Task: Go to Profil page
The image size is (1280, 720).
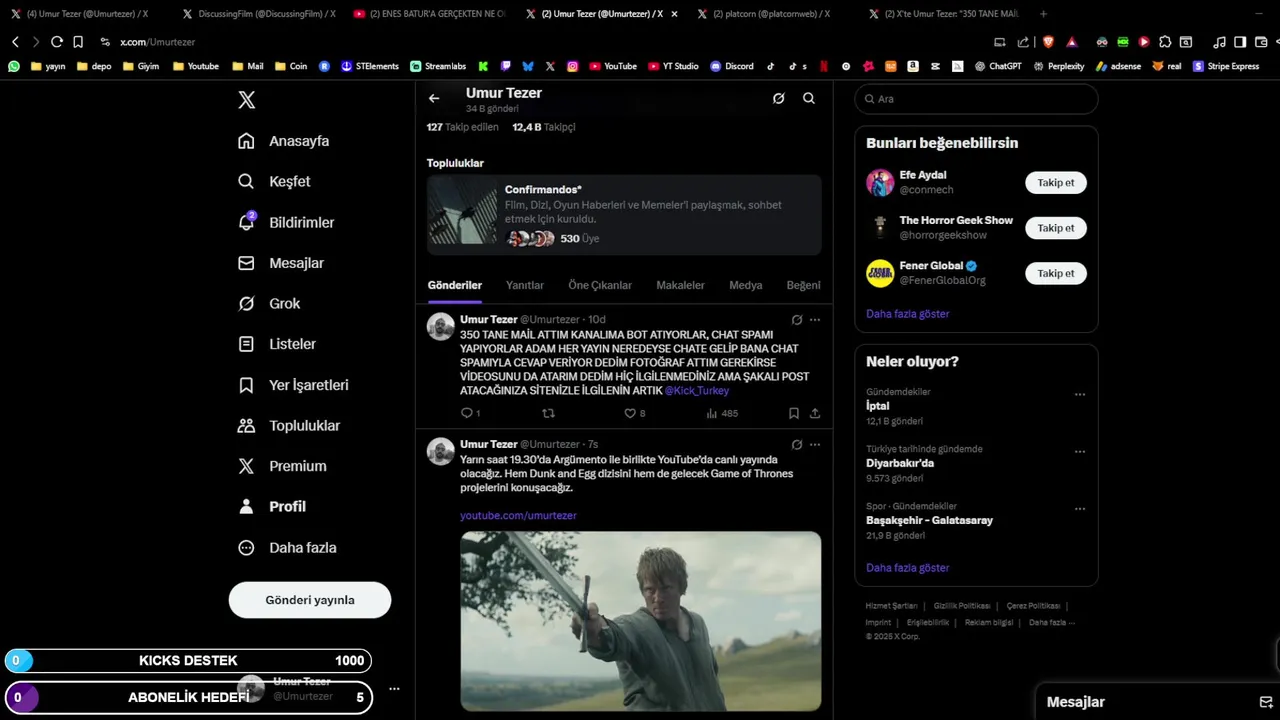Action: click(272, 506)
